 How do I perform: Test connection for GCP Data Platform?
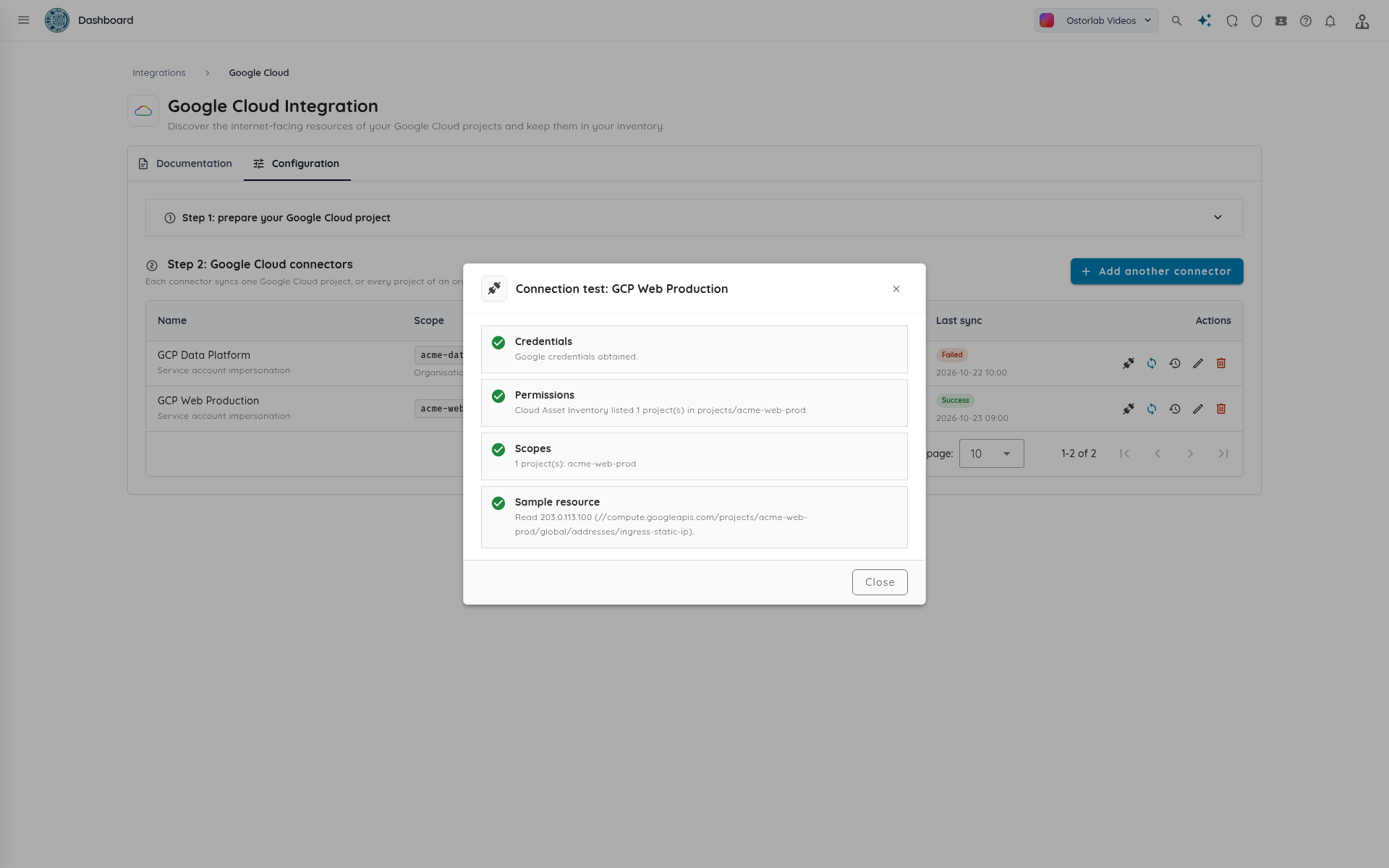(x=1129, y=363)
